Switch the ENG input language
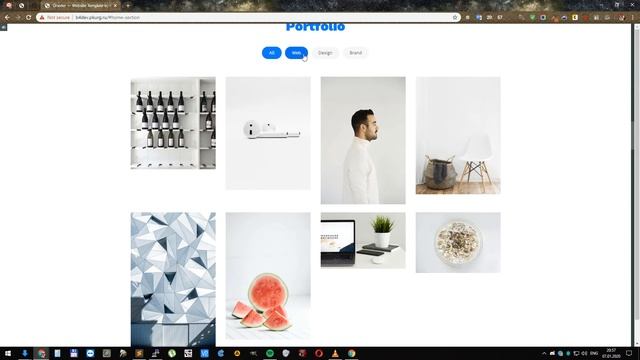 [594, 353]
